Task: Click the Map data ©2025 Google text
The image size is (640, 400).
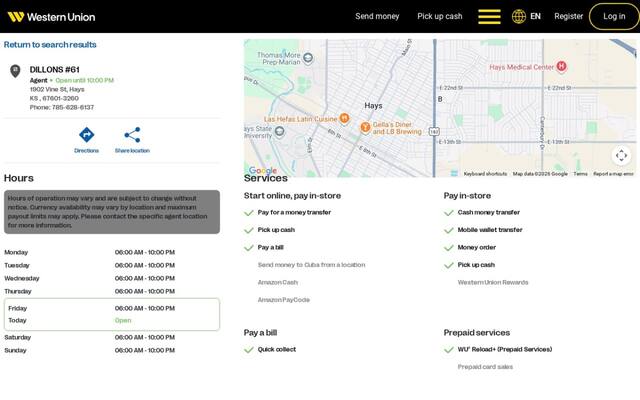Action: [540, 174]
